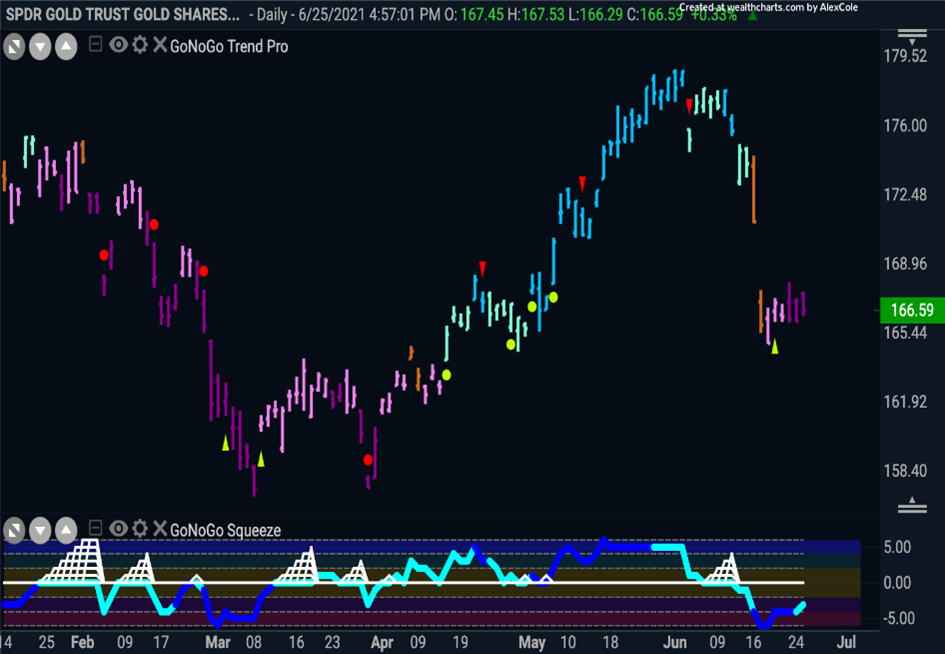
Task: Click the L:166.29 low value
Action: (x=597, y=14)
